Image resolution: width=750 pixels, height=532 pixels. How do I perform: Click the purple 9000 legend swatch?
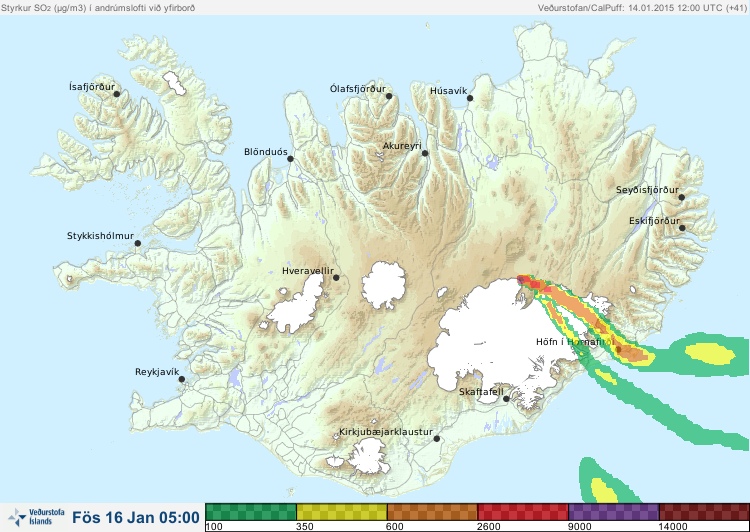(x=614, y=512)
